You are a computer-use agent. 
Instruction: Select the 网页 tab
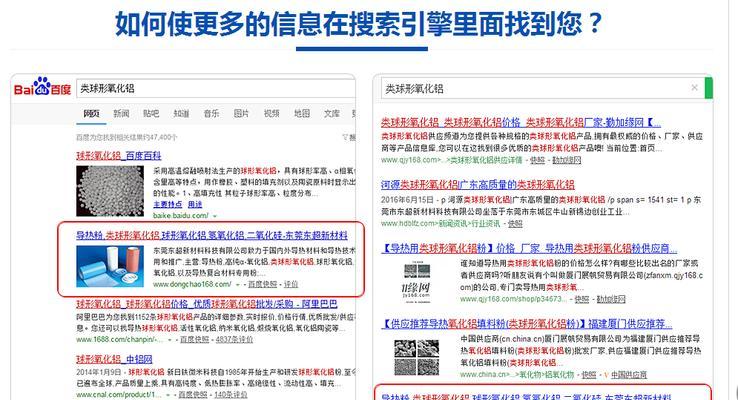tap(91, 113)
